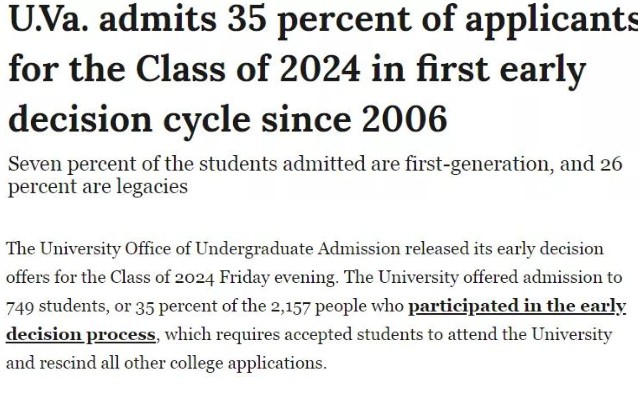This screenshot has width=642, height=396.
Task: Click '35 percent' in the headline
Action: click(x=319, y=19)
